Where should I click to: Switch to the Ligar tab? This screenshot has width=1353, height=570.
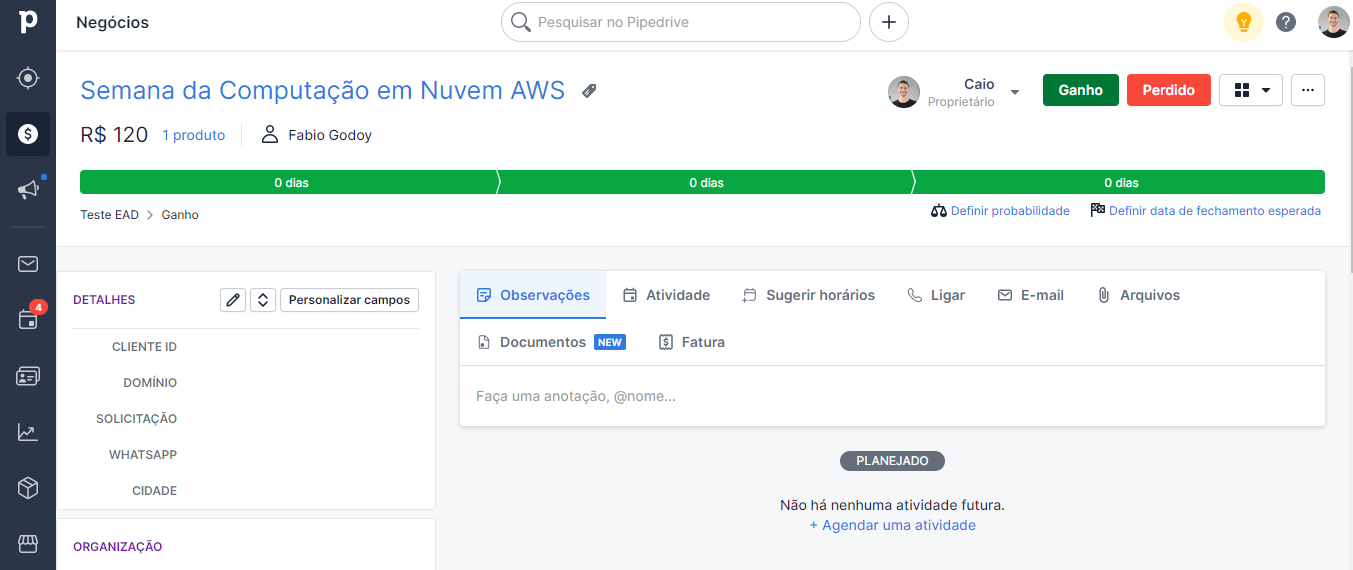pos(936,295)
